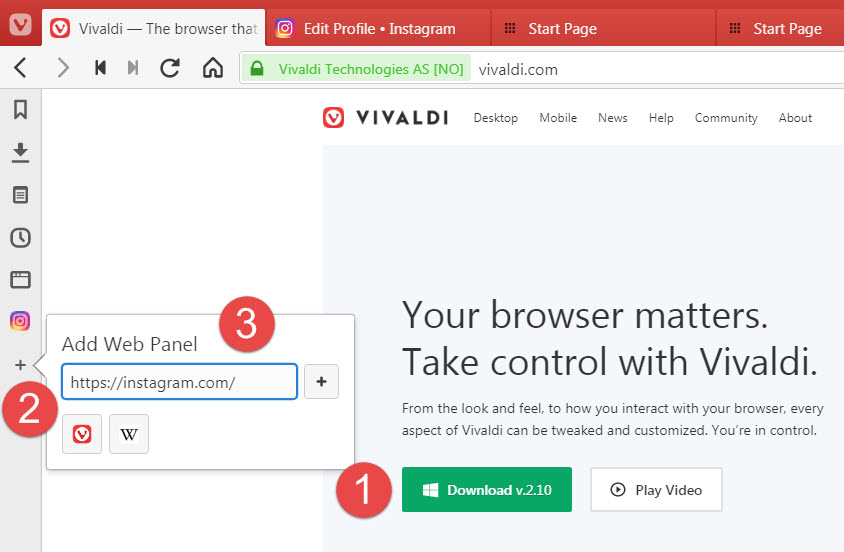The width and height of the screenshot is (844, 552).
Task: Switch to the Vivaldi browser tab
Action: 153,28
